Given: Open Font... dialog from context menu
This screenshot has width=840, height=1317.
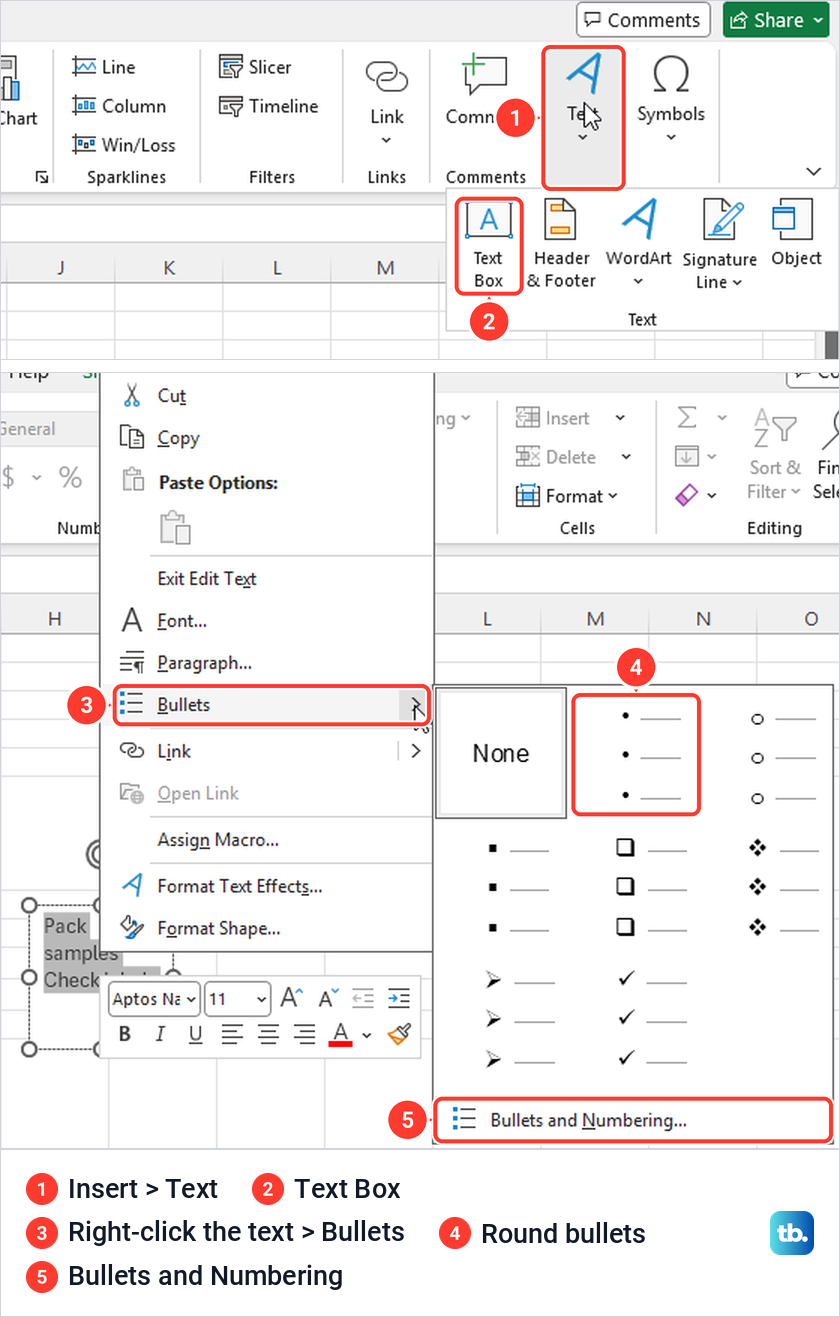Looking at the screenshot, I should pyautogui.click(x=267, y=621).
